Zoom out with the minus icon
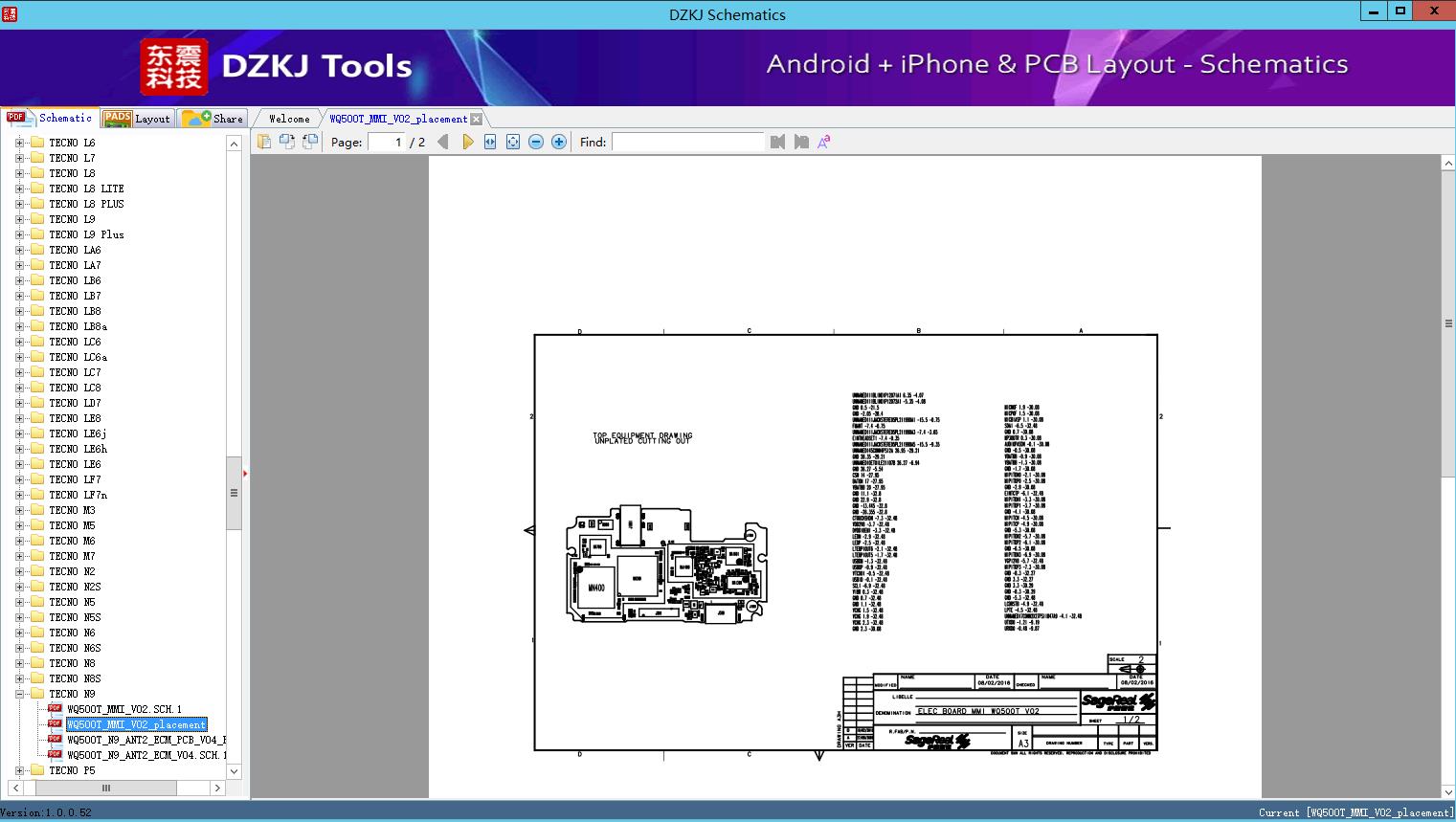 click(536, 142)
